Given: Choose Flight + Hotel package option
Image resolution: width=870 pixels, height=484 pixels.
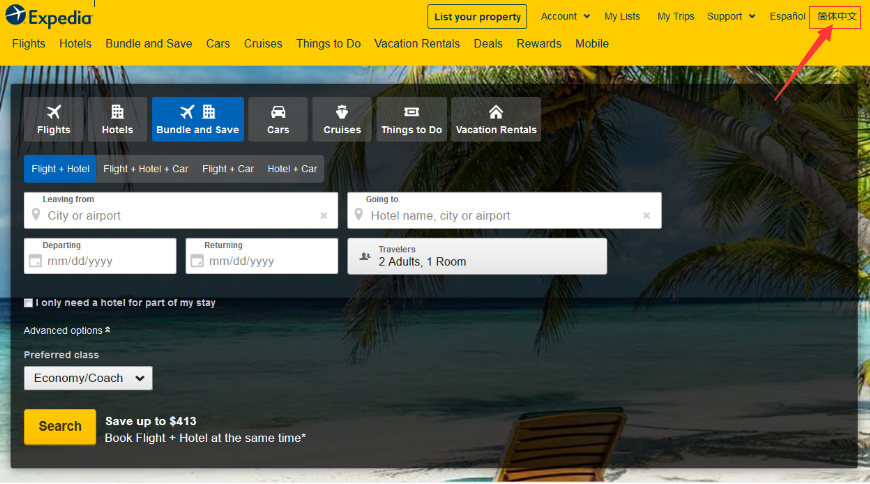Looking at the screenshot, I should tap(60, 169).
